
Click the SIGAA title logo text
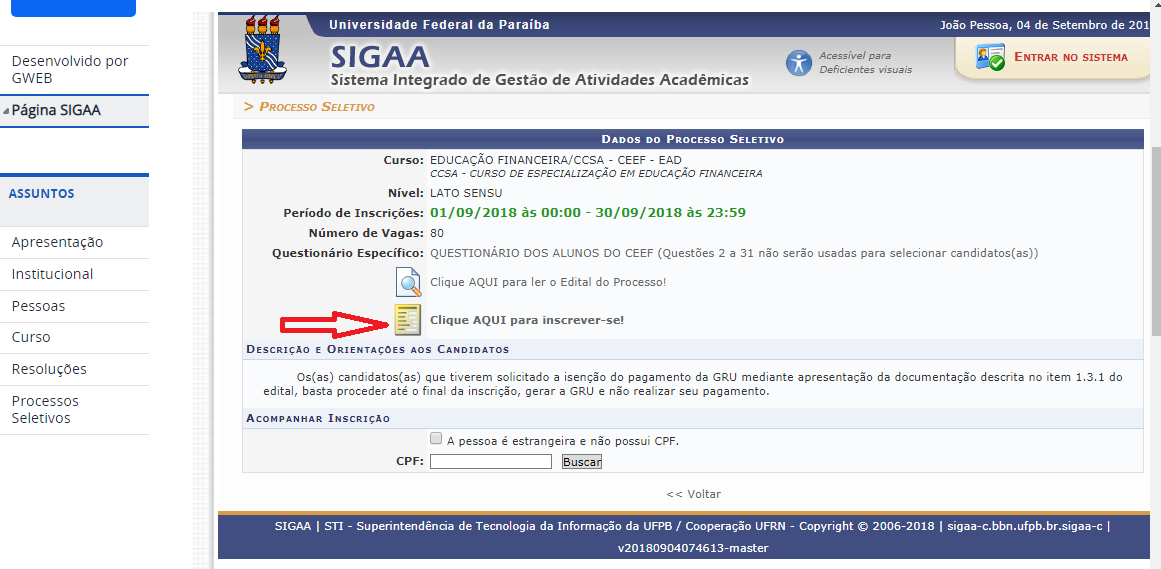[x=380, y=56]
